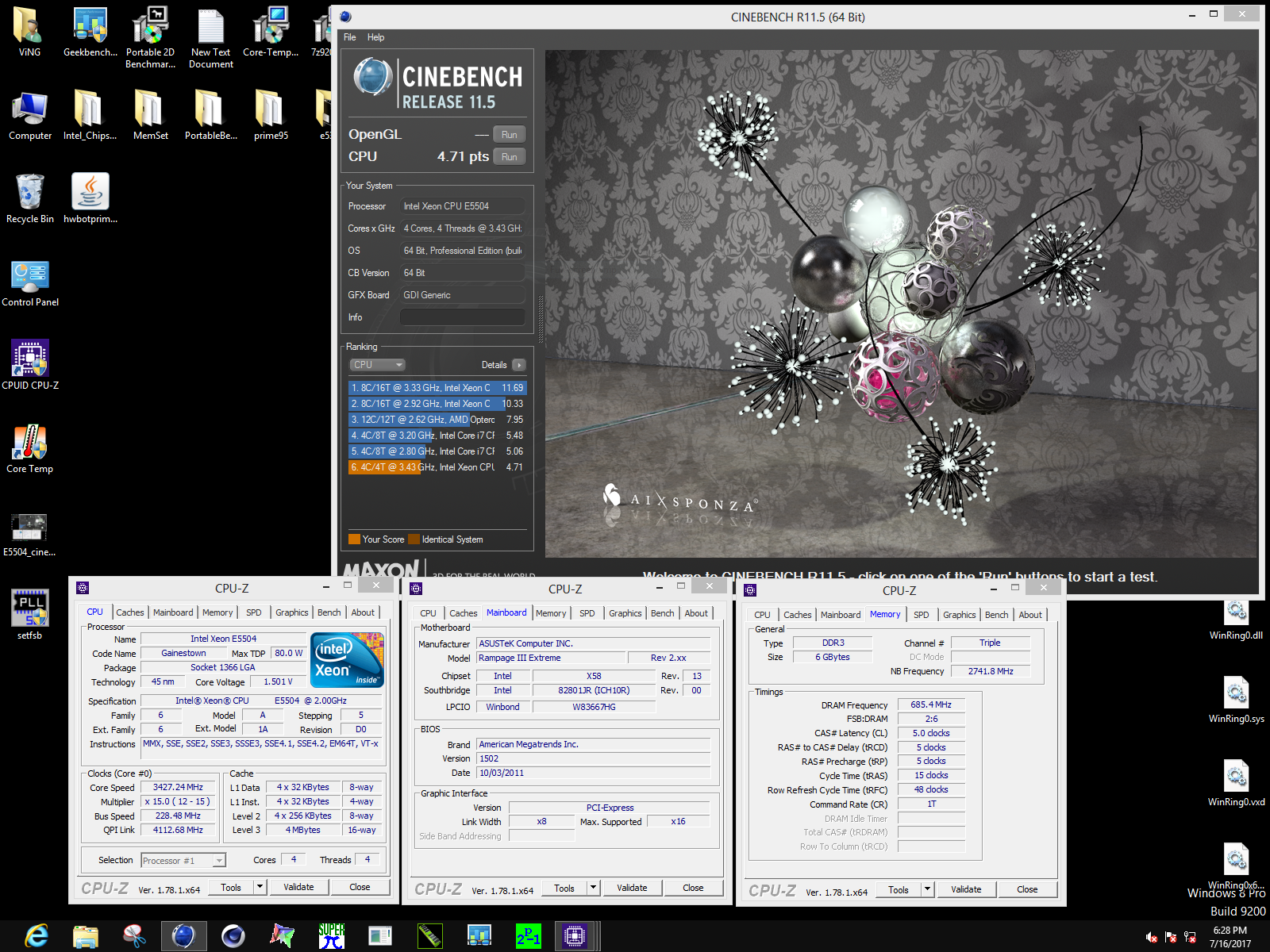Open the Core-Temp installer icon on the desktop

271,32
